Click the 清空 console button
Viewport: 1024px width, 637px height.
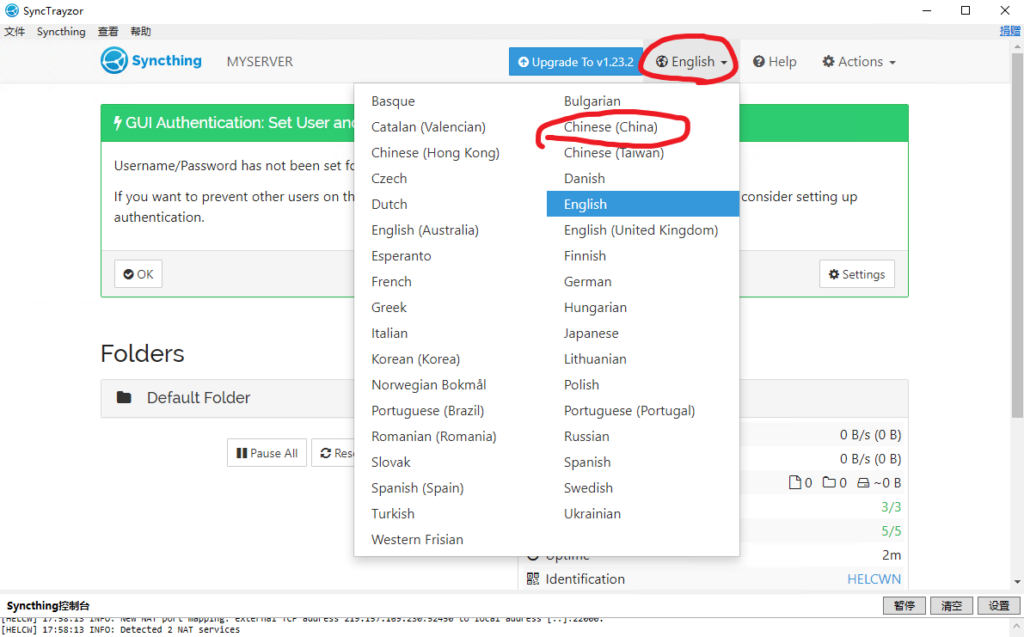click(952, 606)
